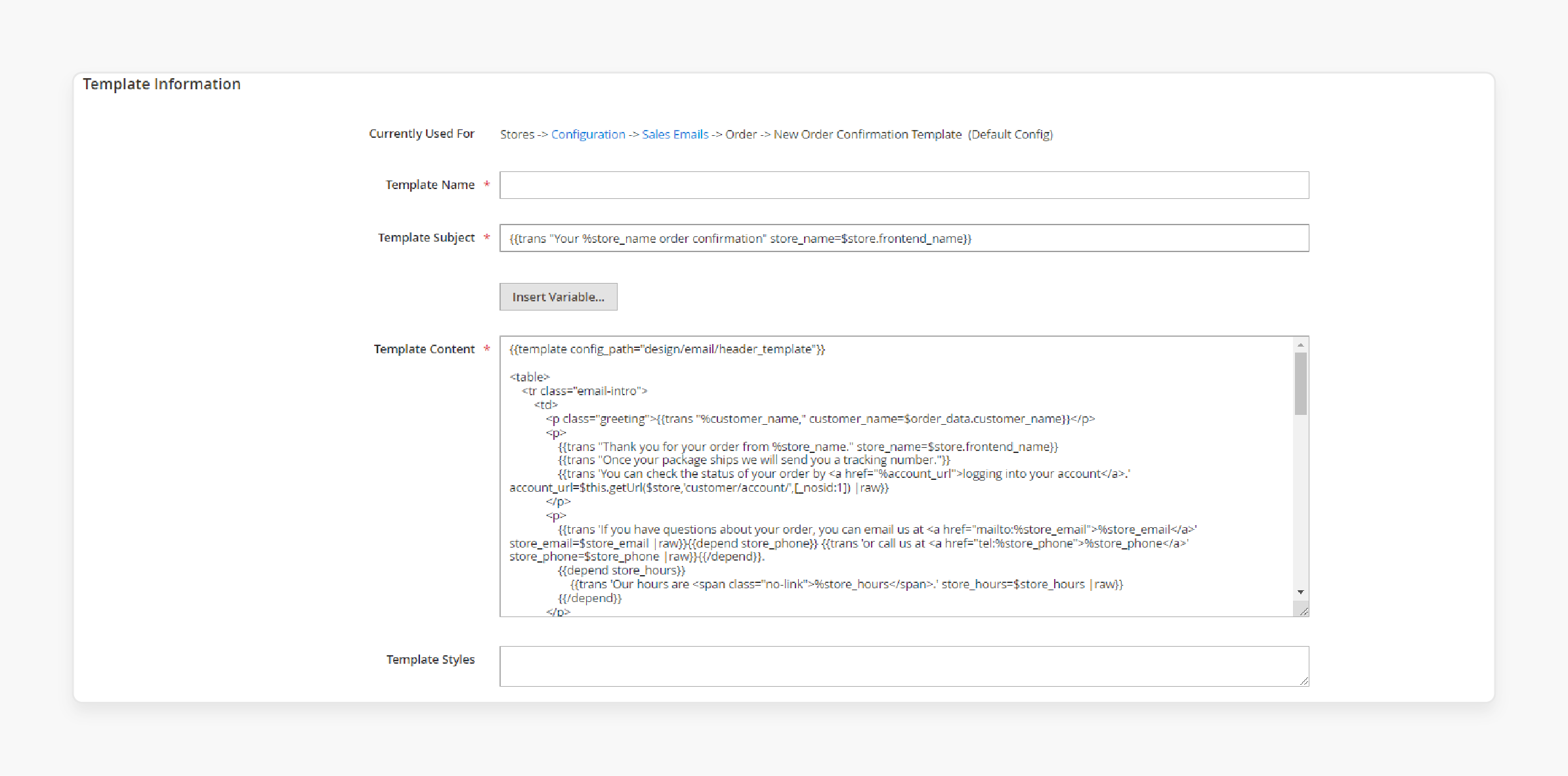Click the Insert Variable... button
Viewport: 1568px width, 776px height.
pyautogui.click(x=558, y=297)
